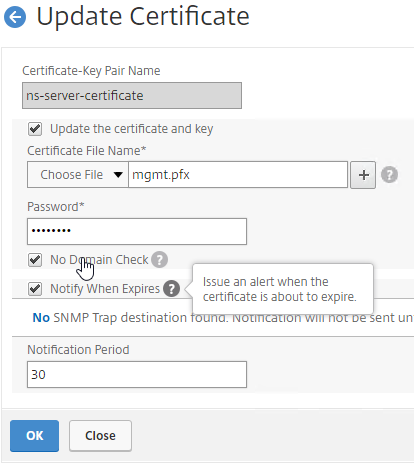This screenshot has width=414, height=463.
Task: Click the No Domain Check label text
Action: pyautogui.click(x=99, y=260)
